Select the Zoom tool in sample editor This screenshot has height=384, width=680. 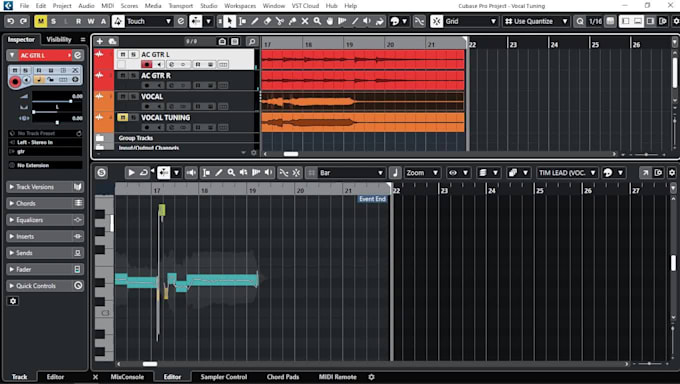click(231, 173)
